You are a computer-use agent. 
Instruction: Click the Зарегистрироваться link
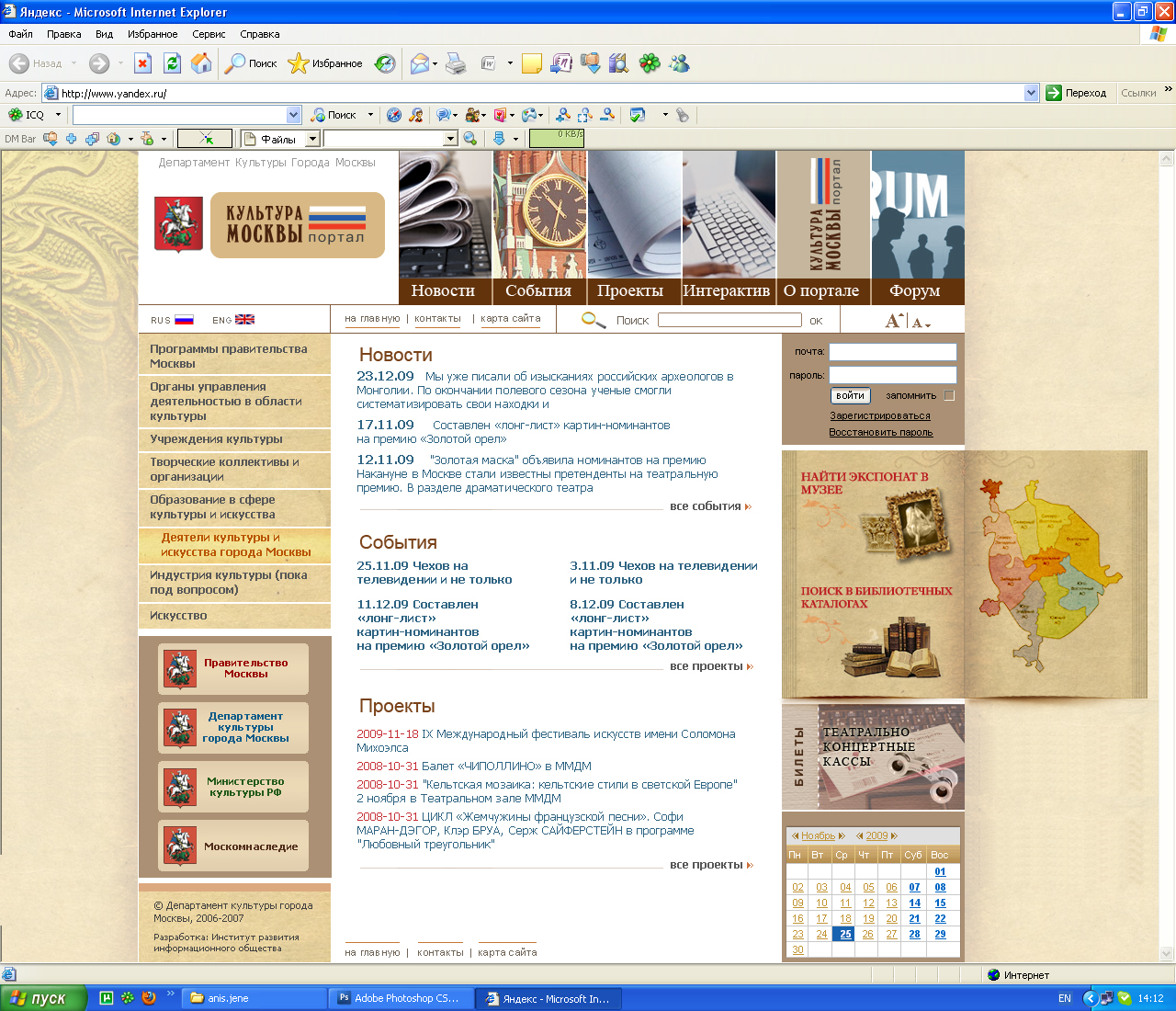880,415
